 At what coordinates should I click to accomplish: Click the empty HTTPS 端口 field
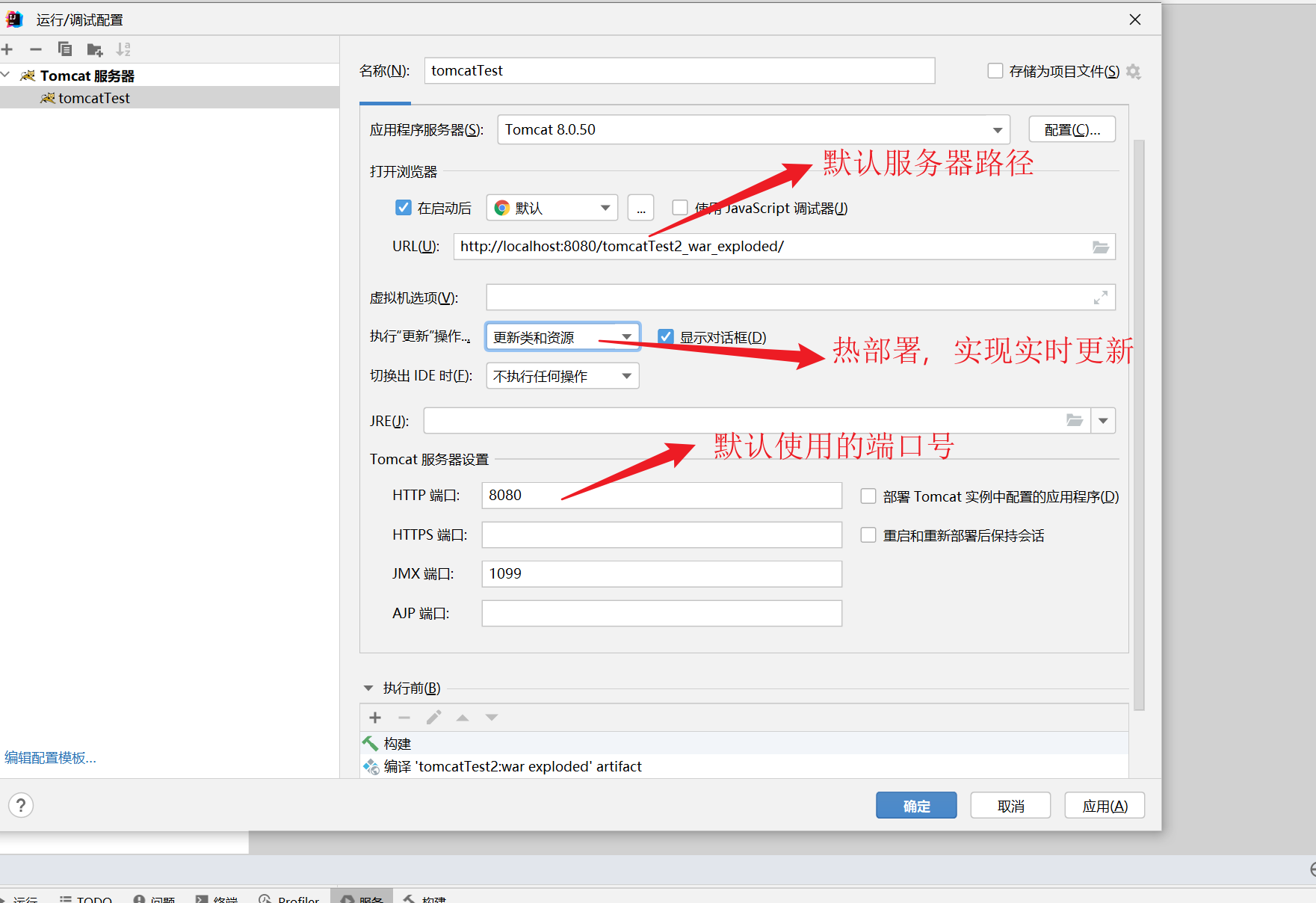point(661,535)
